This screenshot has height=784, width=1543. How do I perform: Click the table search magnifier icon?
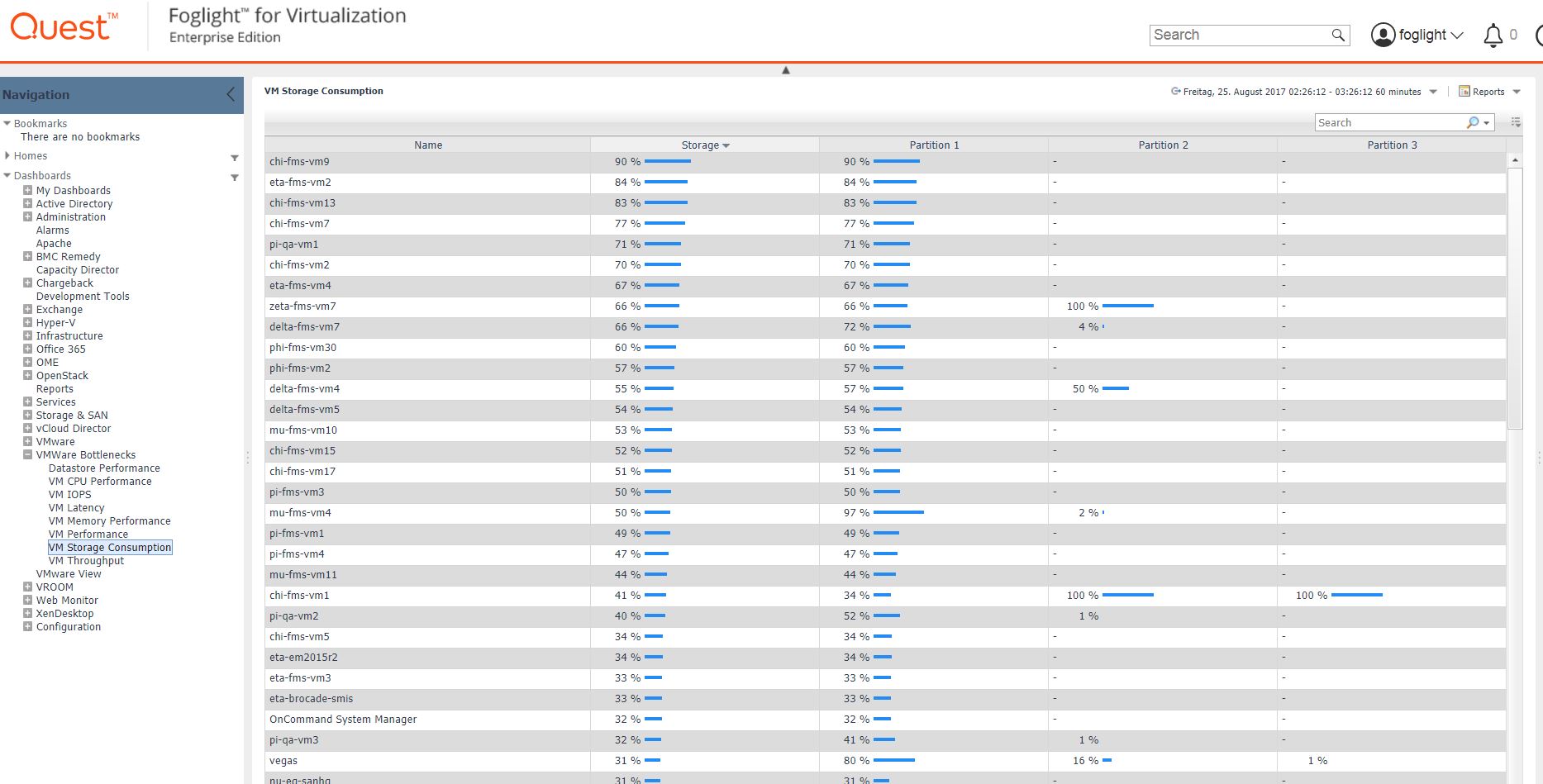coord(1473,122)
